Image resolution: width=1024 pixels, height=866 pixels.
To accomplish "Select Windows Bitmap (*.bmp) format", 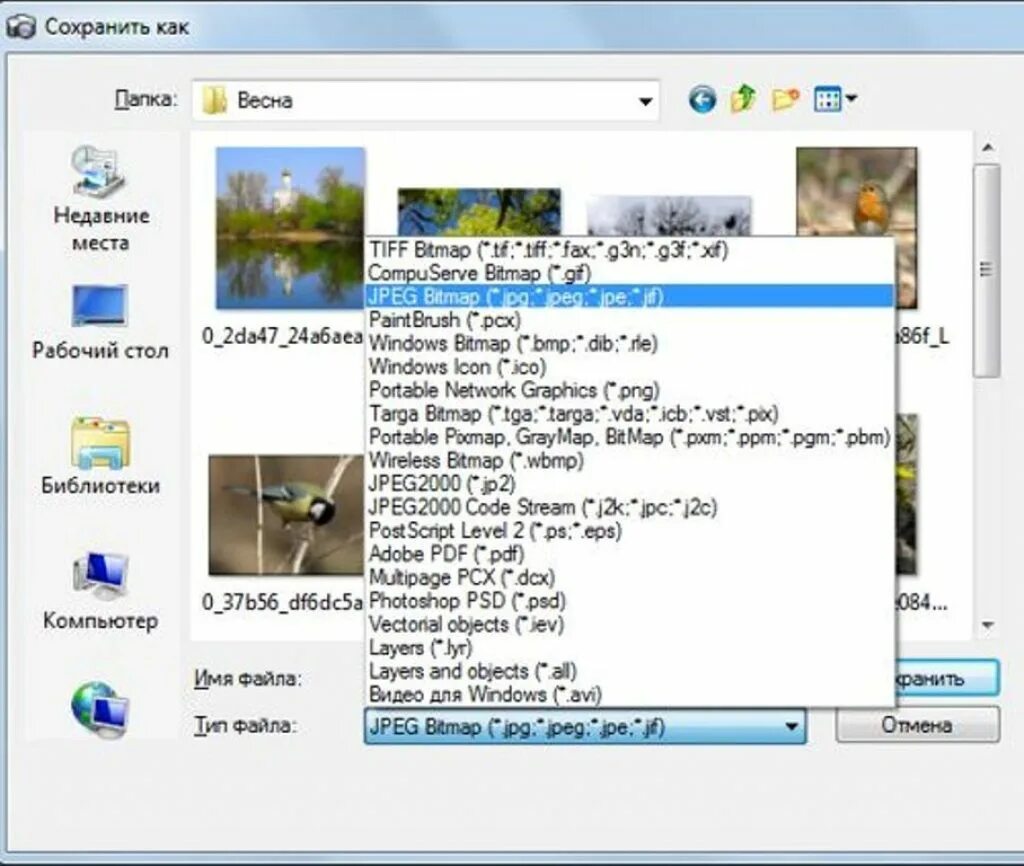I will tap(629, 344).
